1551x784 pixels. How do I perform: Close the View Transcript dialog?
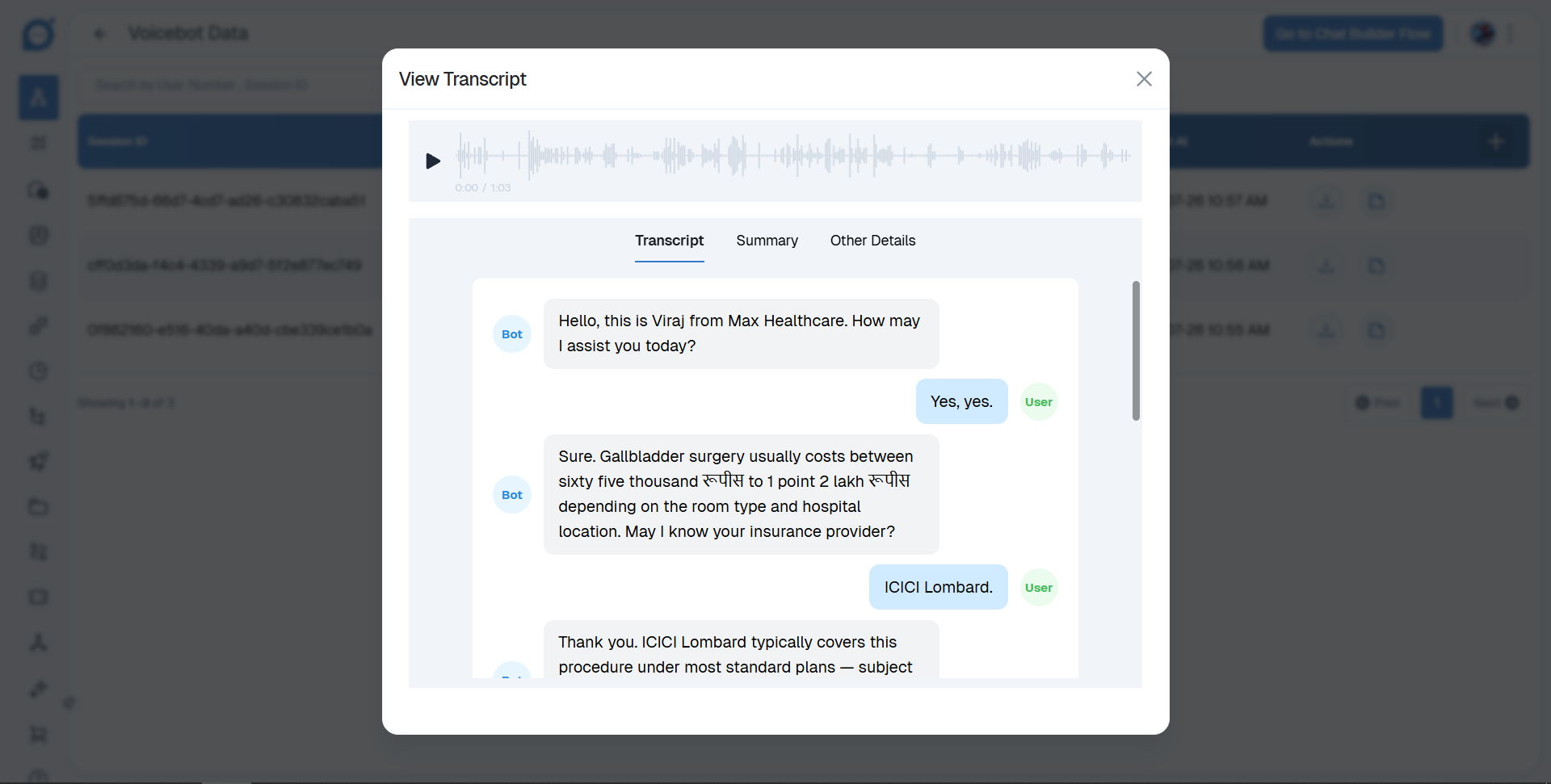pos(1143,79)
